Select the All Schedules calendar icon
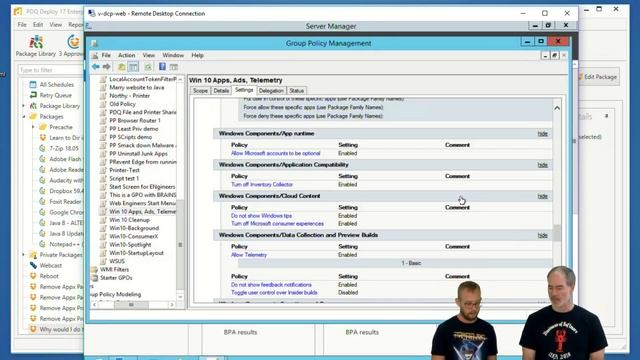The height and width of the screenshot is (360, 640). pos(33,84)
